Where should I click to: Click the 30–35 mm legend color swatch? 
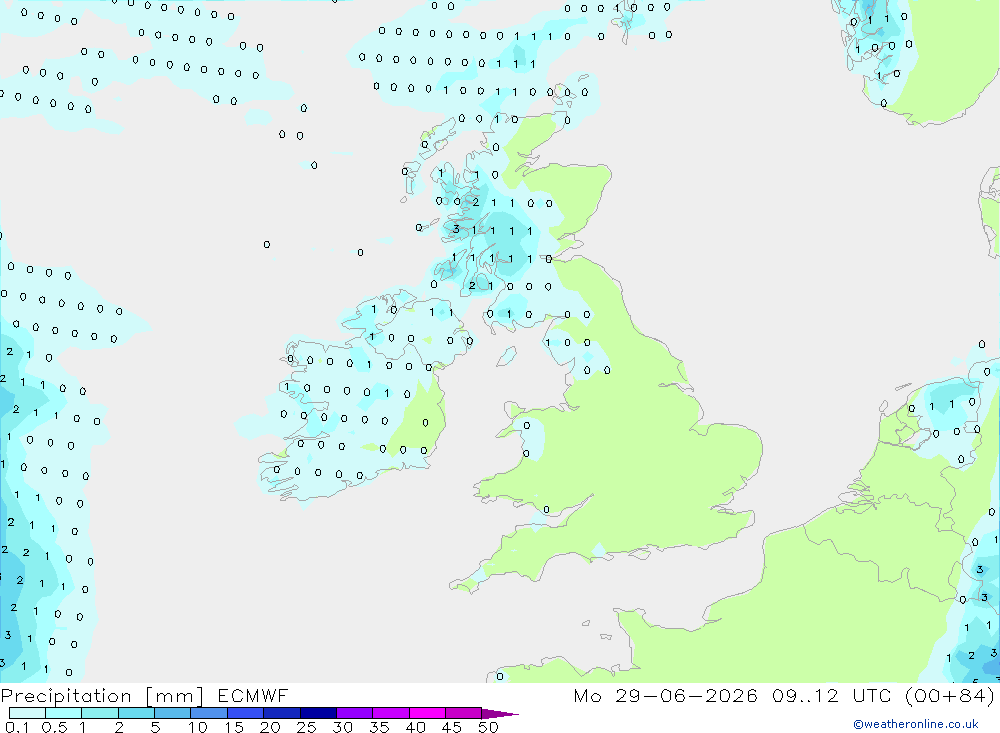(x=355, y=713)
